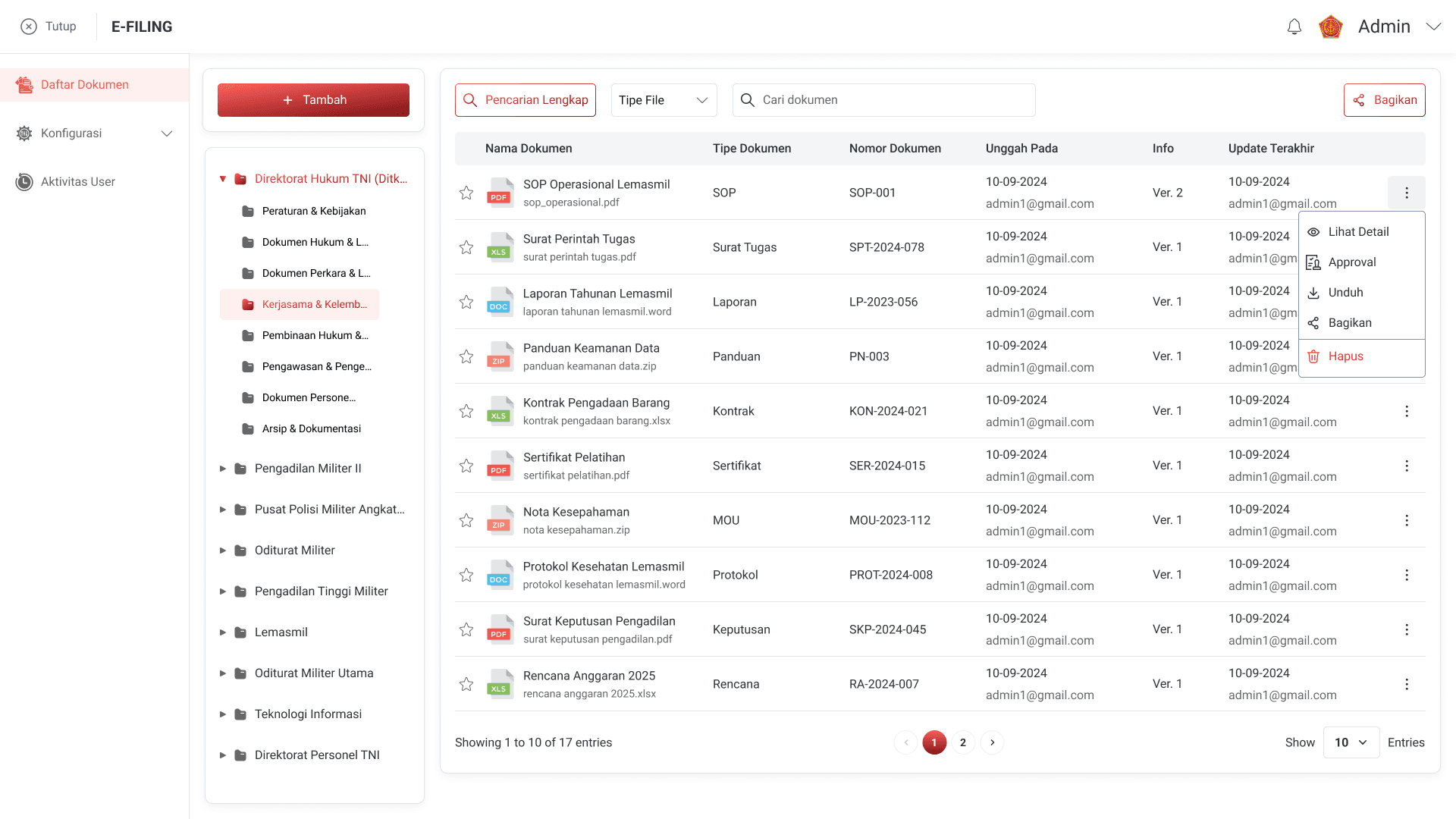The width and height of the screenshot is (1456, 819).
Task: Go to page 2 of entries
Action: click(963, 742)
